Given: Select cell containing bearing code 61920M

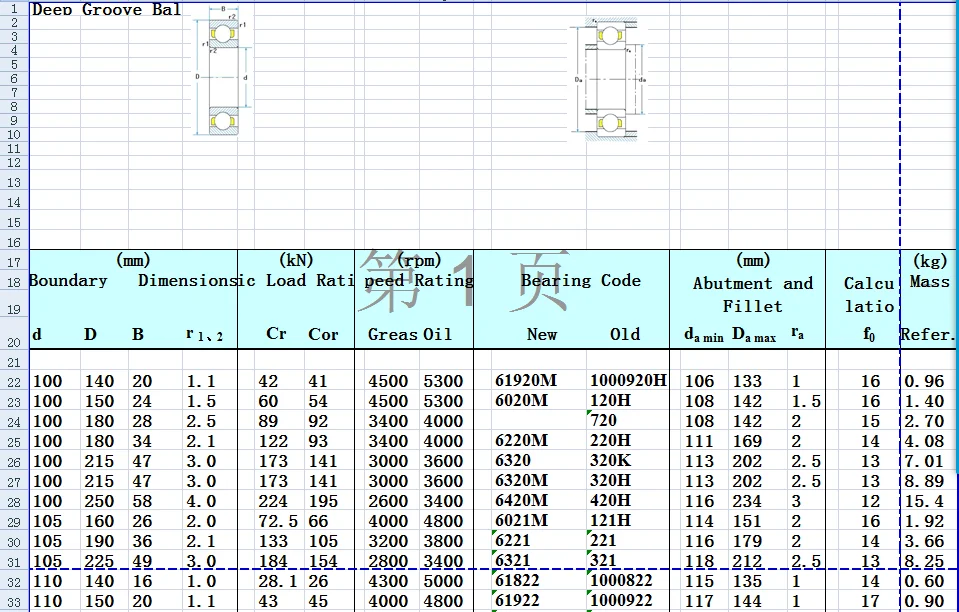Looking at the screenshot, I should click(x=526, y=381).
